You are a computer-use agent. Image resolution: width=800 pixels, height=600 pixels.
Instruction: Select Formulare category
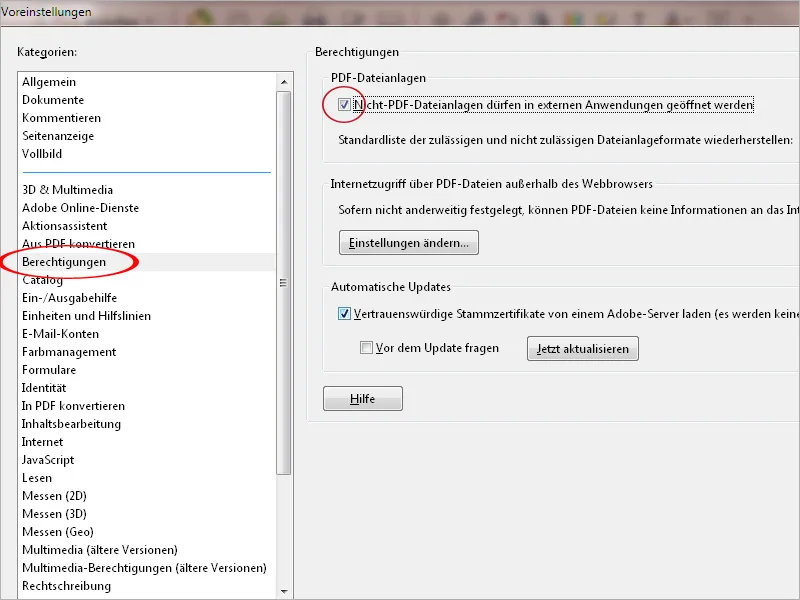pyautogui.click(x=49, y=370)
